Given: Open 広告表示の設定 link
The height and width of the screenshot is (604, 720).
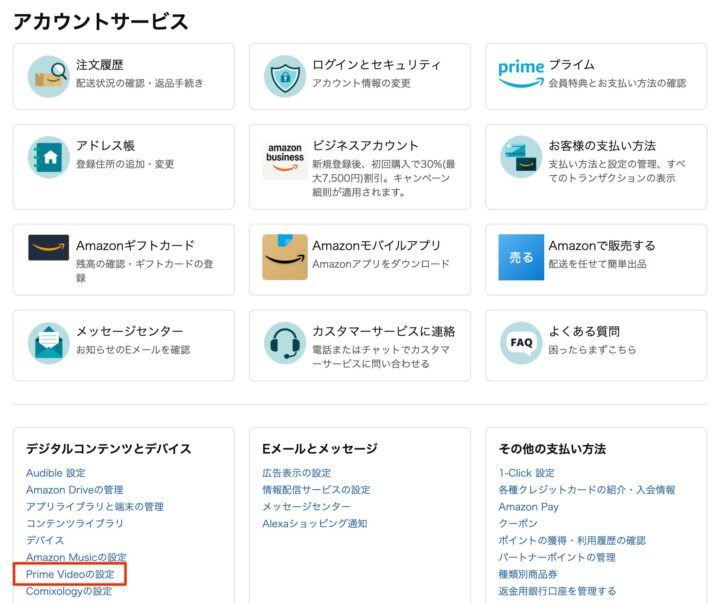Looking at the screenshot, I should (x=297, y=473).
